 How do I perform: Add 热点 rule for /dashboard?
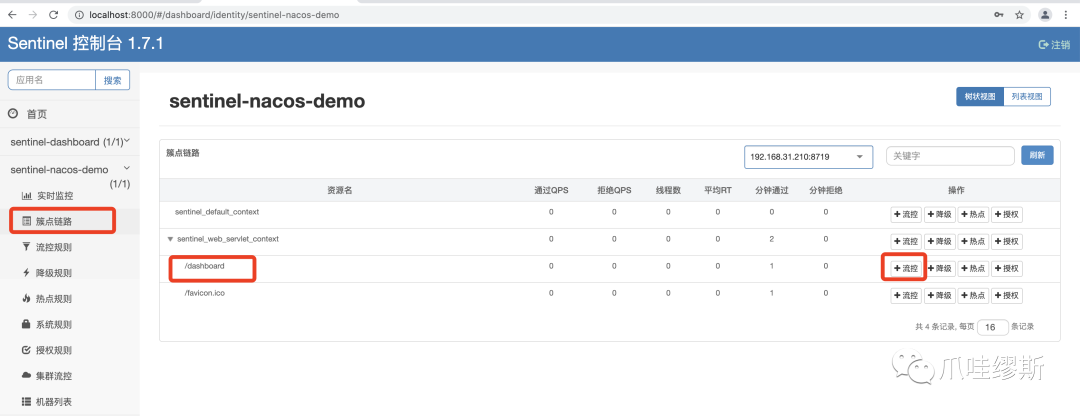pyautogui.click(x=973, y=269)
